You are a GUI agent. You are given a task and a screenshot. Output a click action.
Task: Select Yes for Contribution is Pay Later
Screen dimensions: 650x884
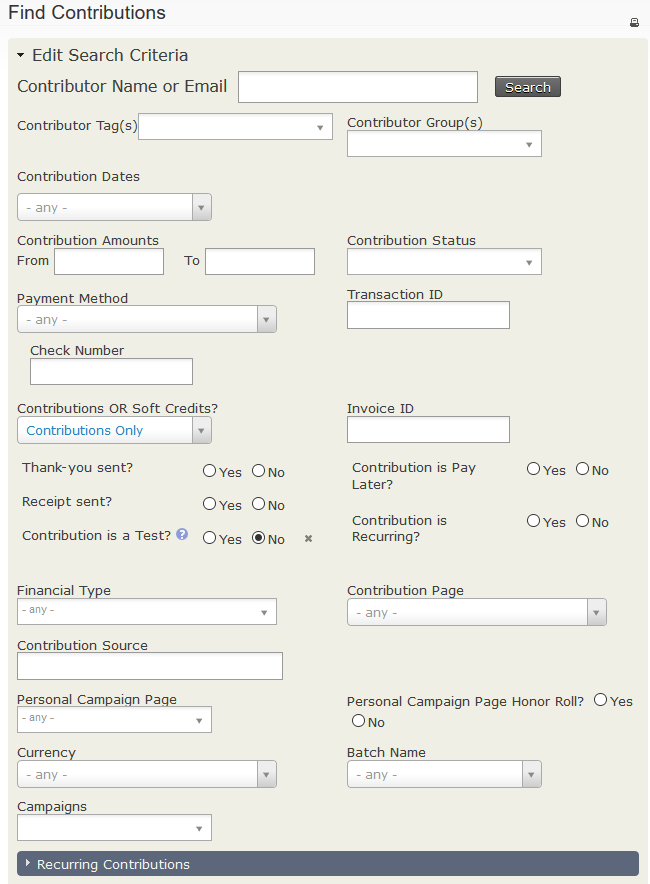[534, 469]
